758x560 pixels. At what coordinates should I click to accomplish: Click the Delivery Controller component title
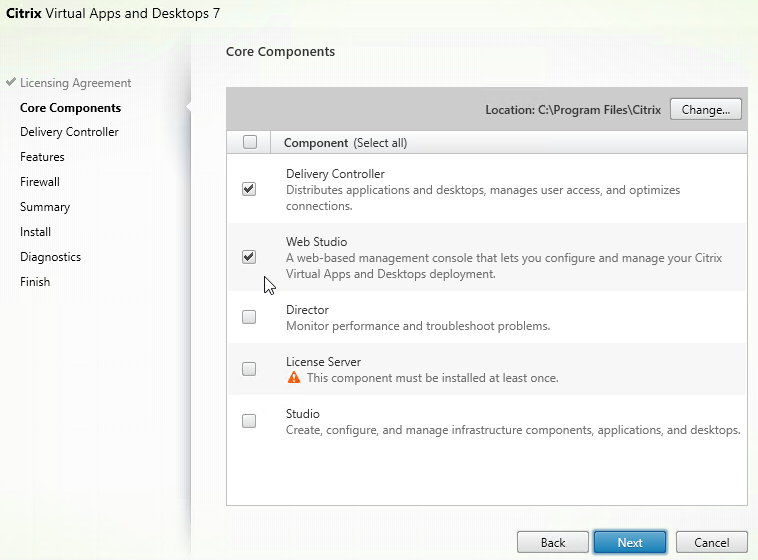(x=335, y=174)
